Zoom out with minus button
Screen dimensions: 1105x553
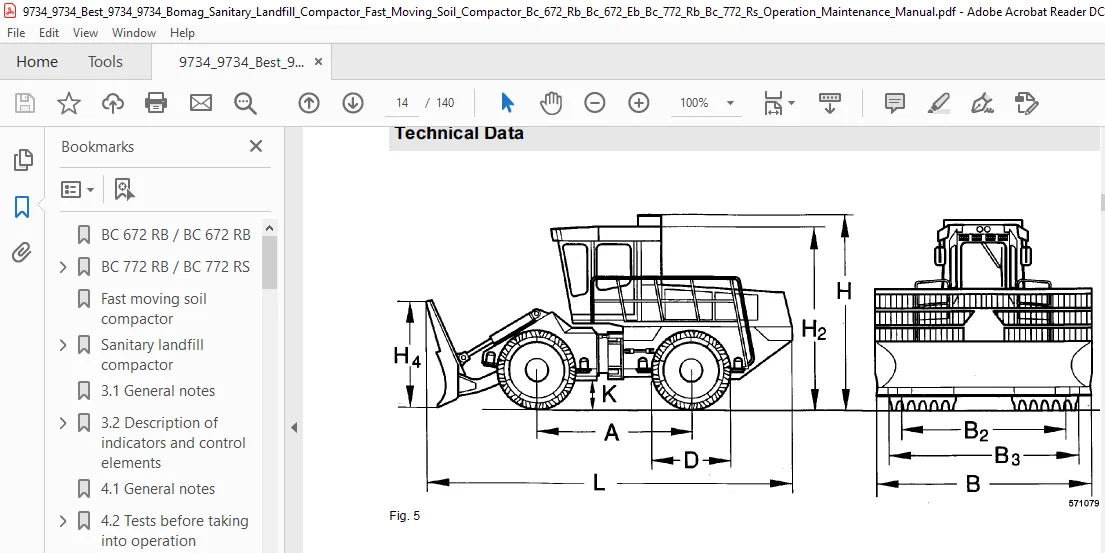pos(595,103)
